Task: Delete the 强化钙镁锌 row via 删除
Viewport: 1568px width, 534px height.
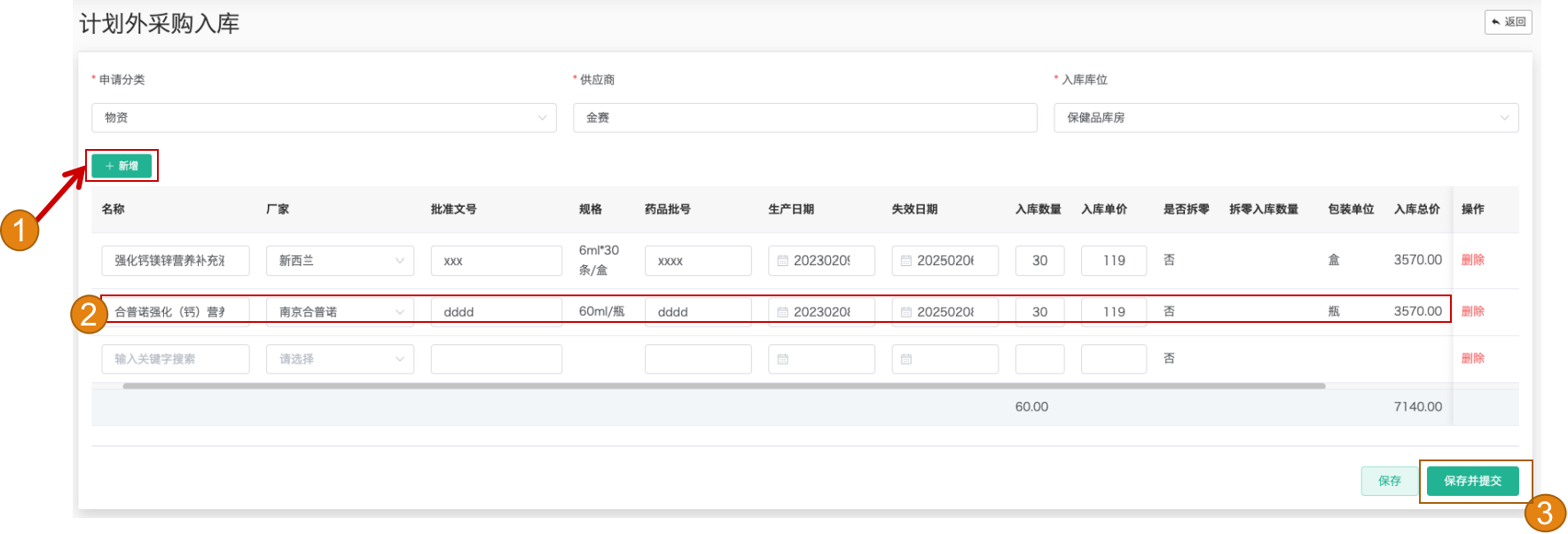Action: (x=1472, y=260)
